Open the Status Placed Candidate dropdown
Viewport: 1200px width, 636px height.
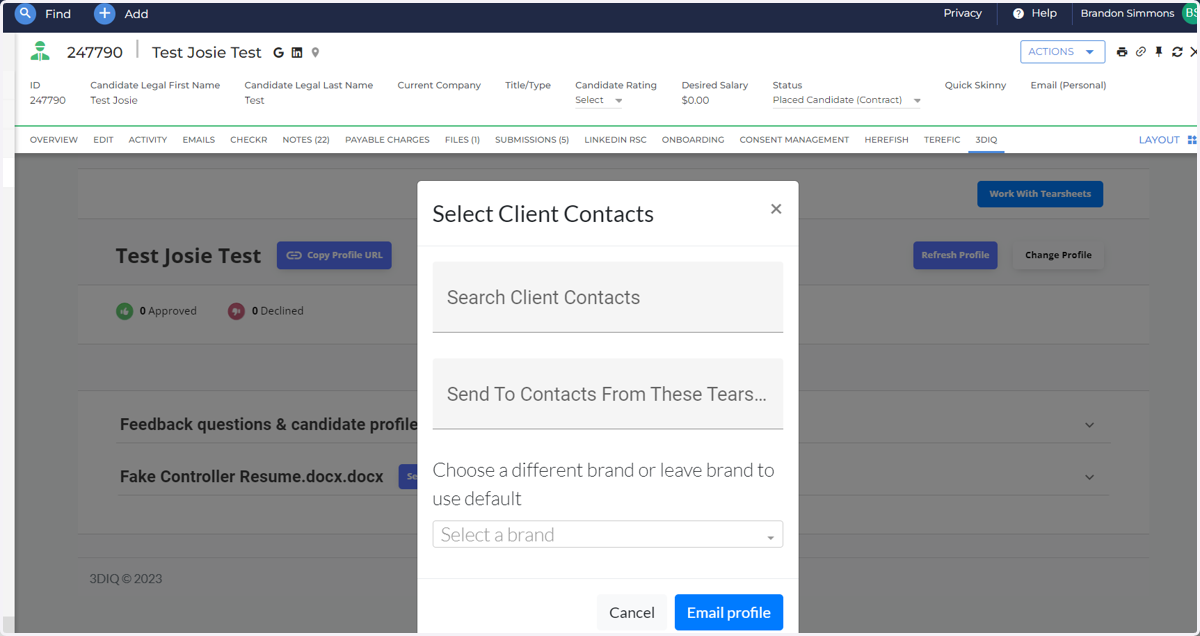846,100
